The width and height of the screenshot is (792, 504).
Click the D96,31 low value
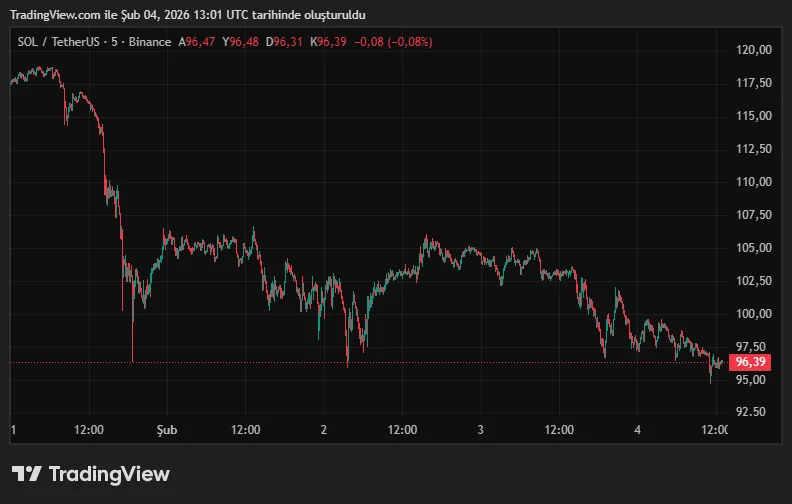(x=286, y=42)
